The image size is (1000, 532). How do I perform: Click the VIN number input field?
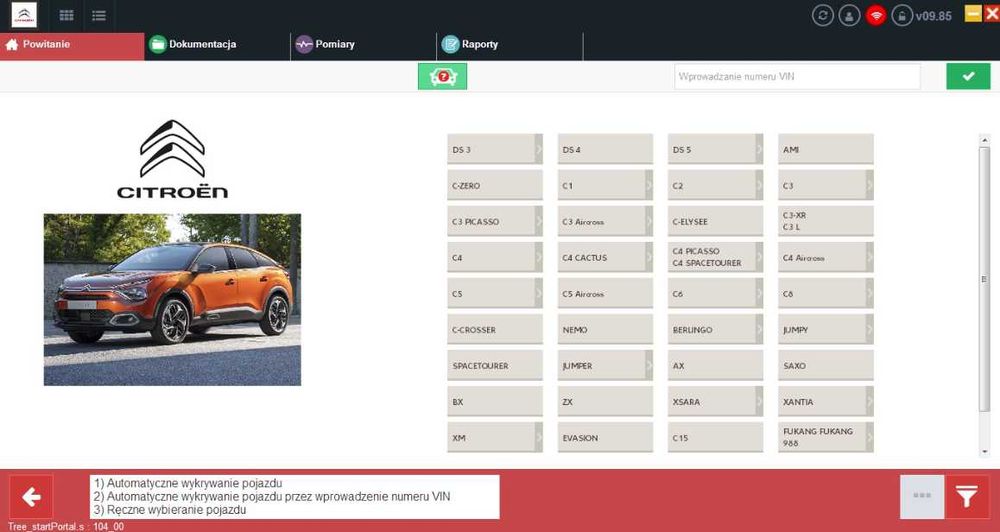point(797,77)
